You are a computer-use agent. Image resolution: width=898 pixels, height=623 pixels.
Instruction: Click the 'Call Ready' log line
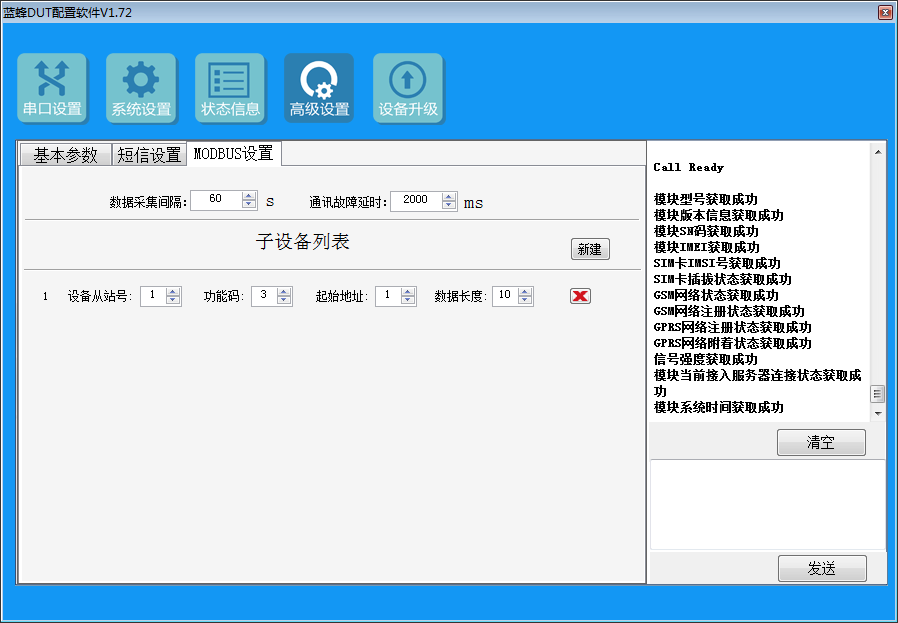coord(688,167)
